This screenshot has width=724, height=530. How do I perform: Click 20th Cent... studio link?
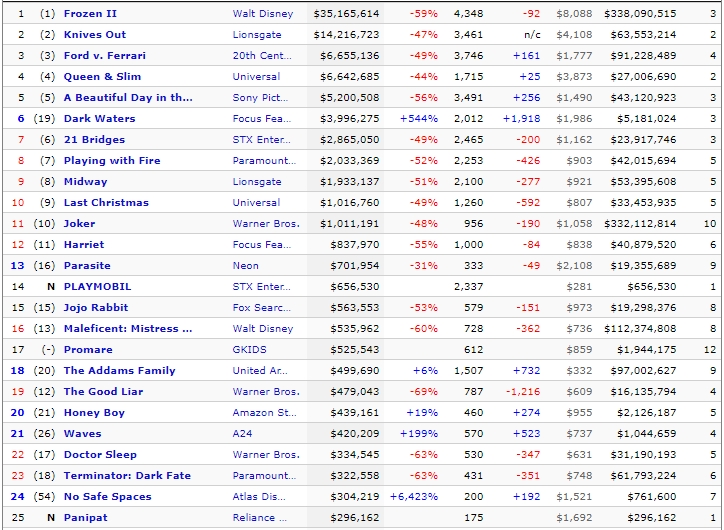pos(262,55)
